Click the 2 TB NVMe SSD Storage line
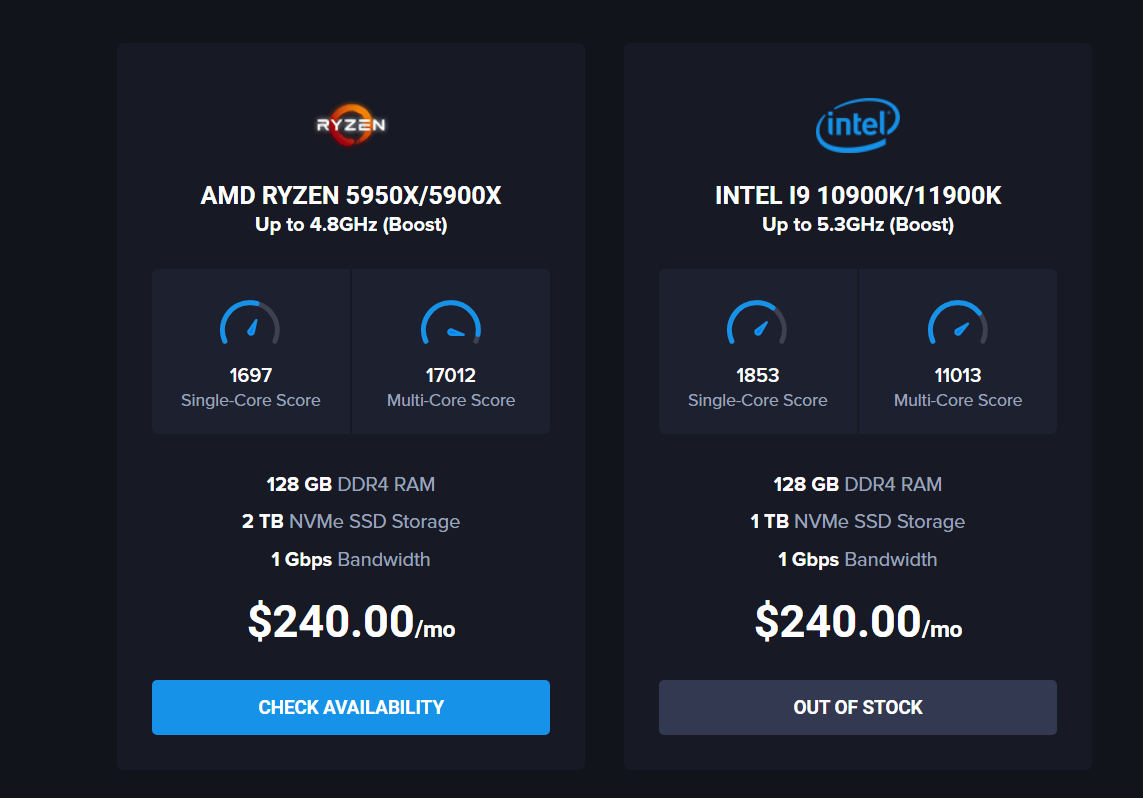The width and height of the screenshot is (1143, 798). [x=351, y=522]
